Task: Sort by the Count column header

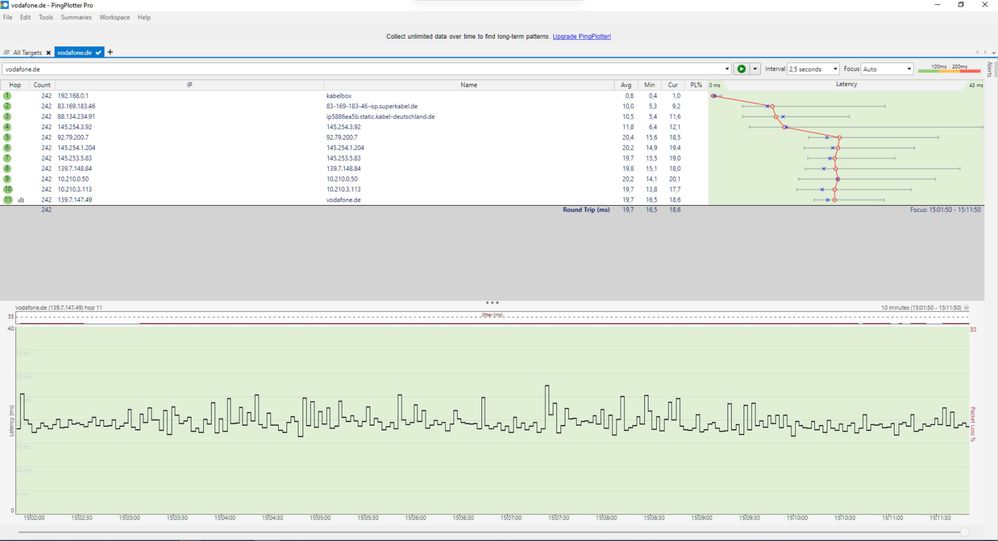Action: coord(42,85)
